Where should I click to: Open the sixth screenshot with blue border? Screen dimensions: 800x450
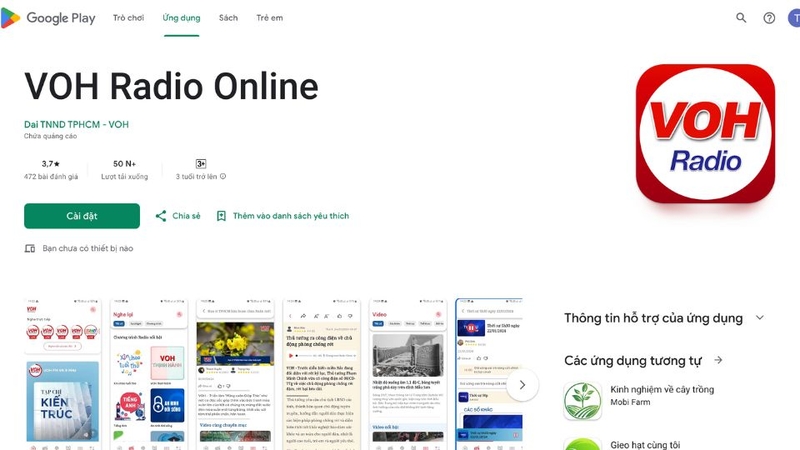tap(489, 374)
